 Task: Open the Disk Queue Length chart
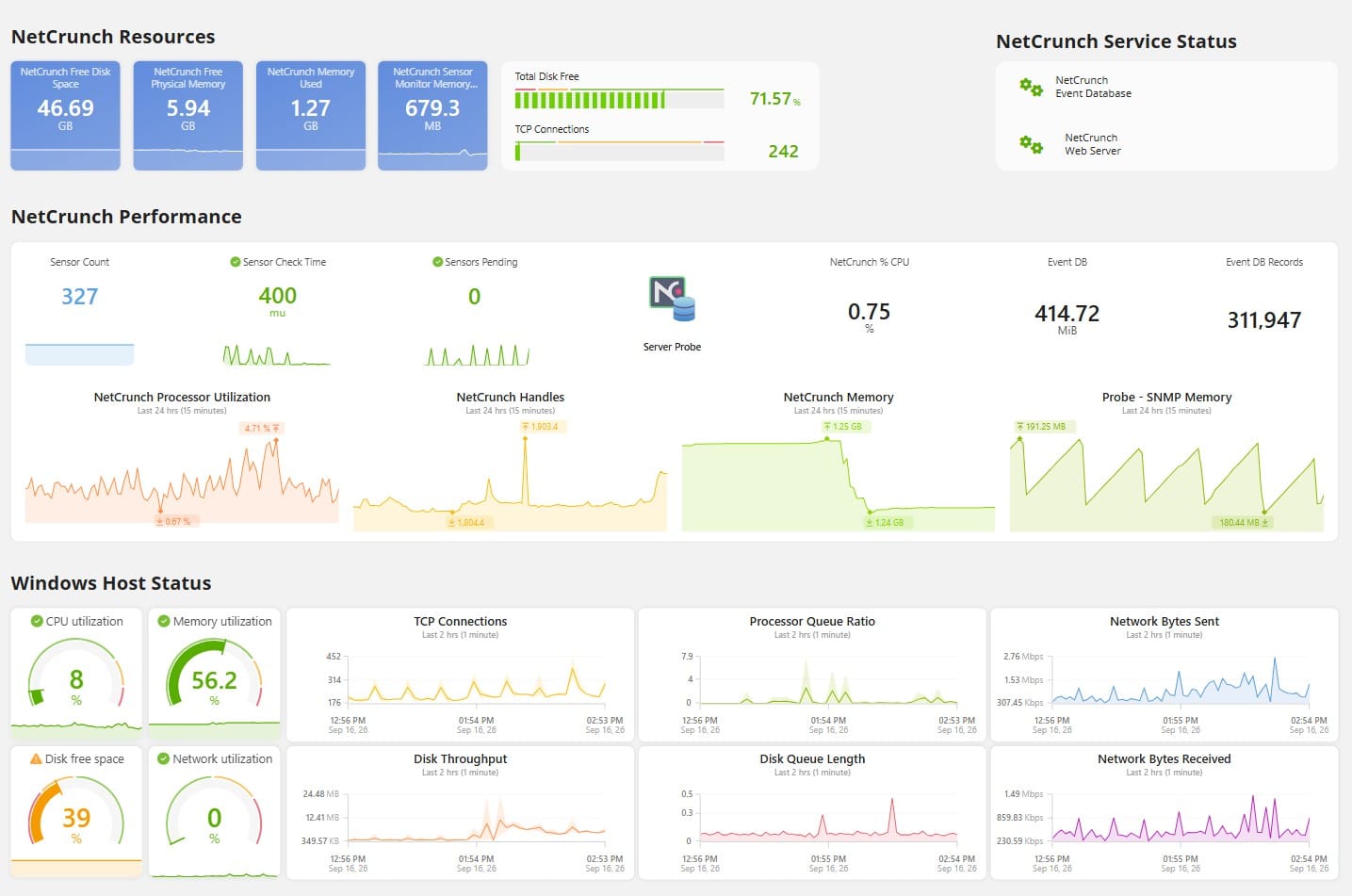(812, 812)
